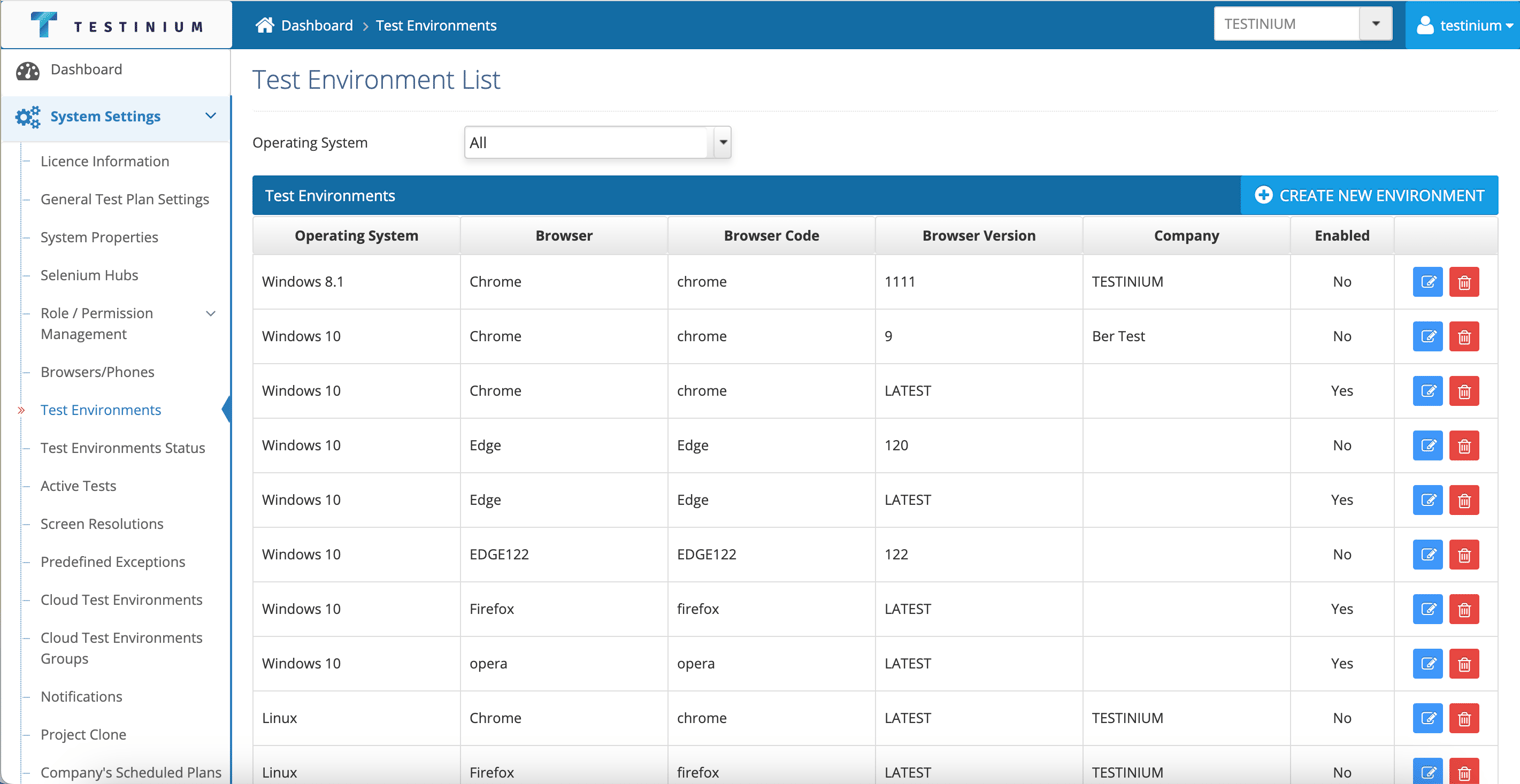
Task: Edit the Windows 8.1 Chrome environment
Action: 1428,282
